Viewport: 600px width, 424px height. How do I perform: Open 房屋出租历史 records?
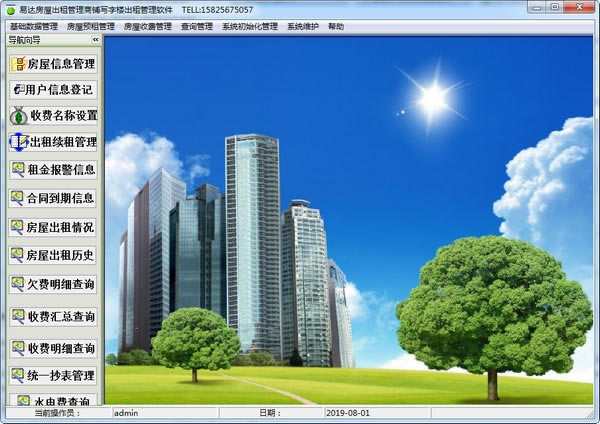53,255
